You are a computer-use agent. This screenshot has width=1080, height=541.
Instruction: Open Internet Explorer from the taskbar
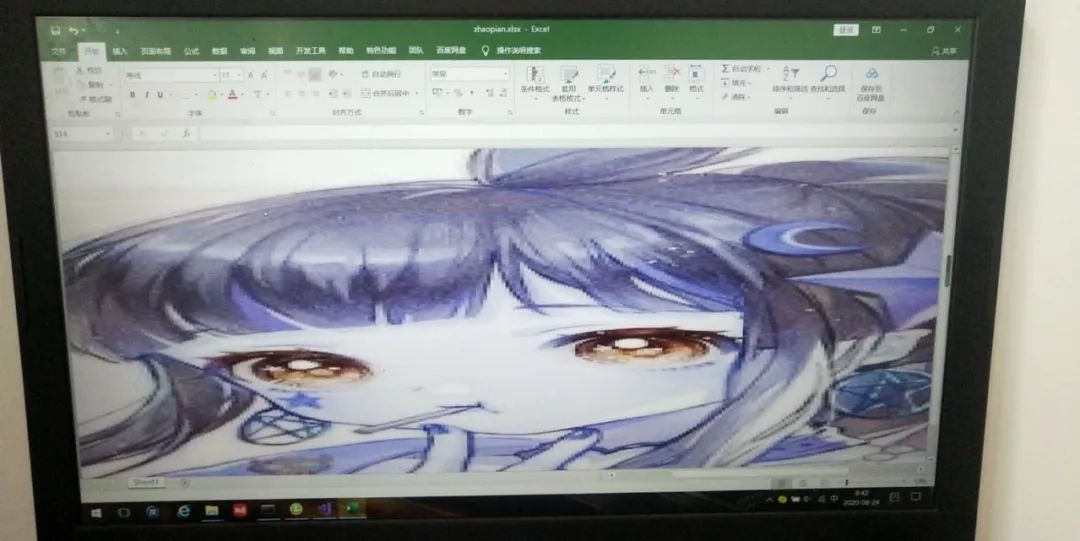pyautogui.click(x=184, y=511)
